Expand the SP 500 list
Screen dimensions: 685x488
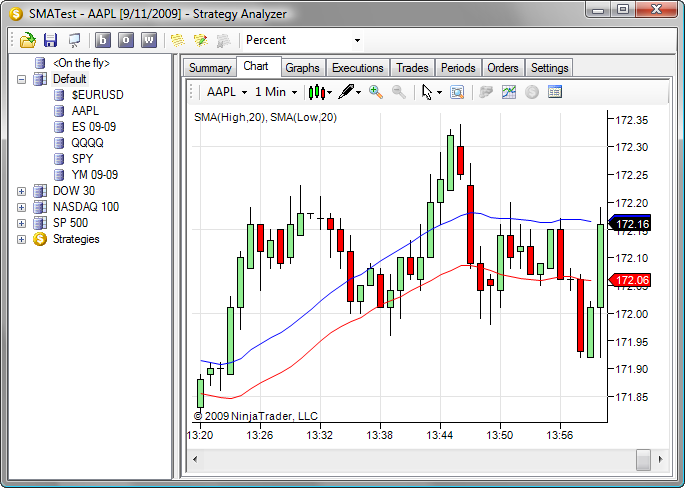tap(21, 223)
